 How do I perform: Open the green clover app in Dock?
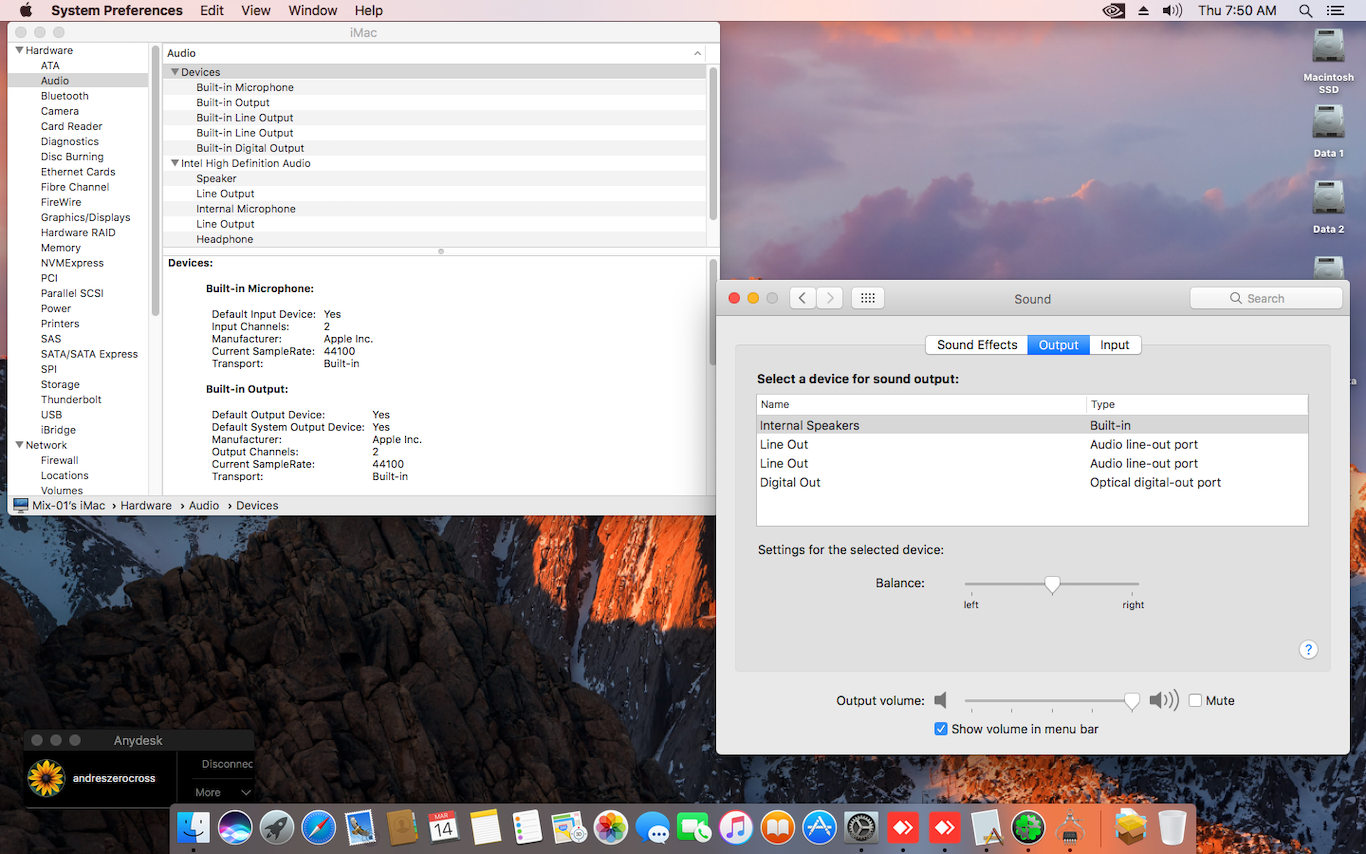point(1028,827)
